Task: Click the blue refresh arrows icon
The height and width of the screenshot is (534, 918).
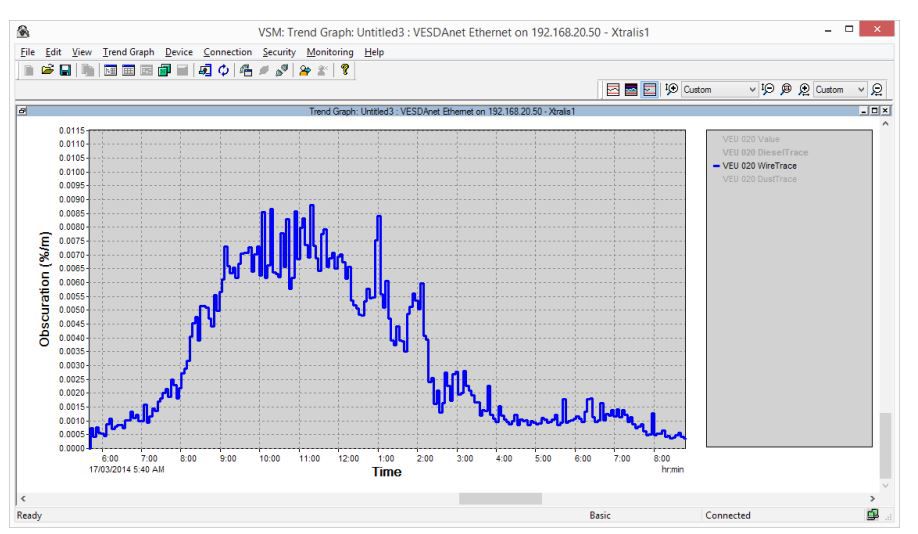Action: (x=224, y=71)
